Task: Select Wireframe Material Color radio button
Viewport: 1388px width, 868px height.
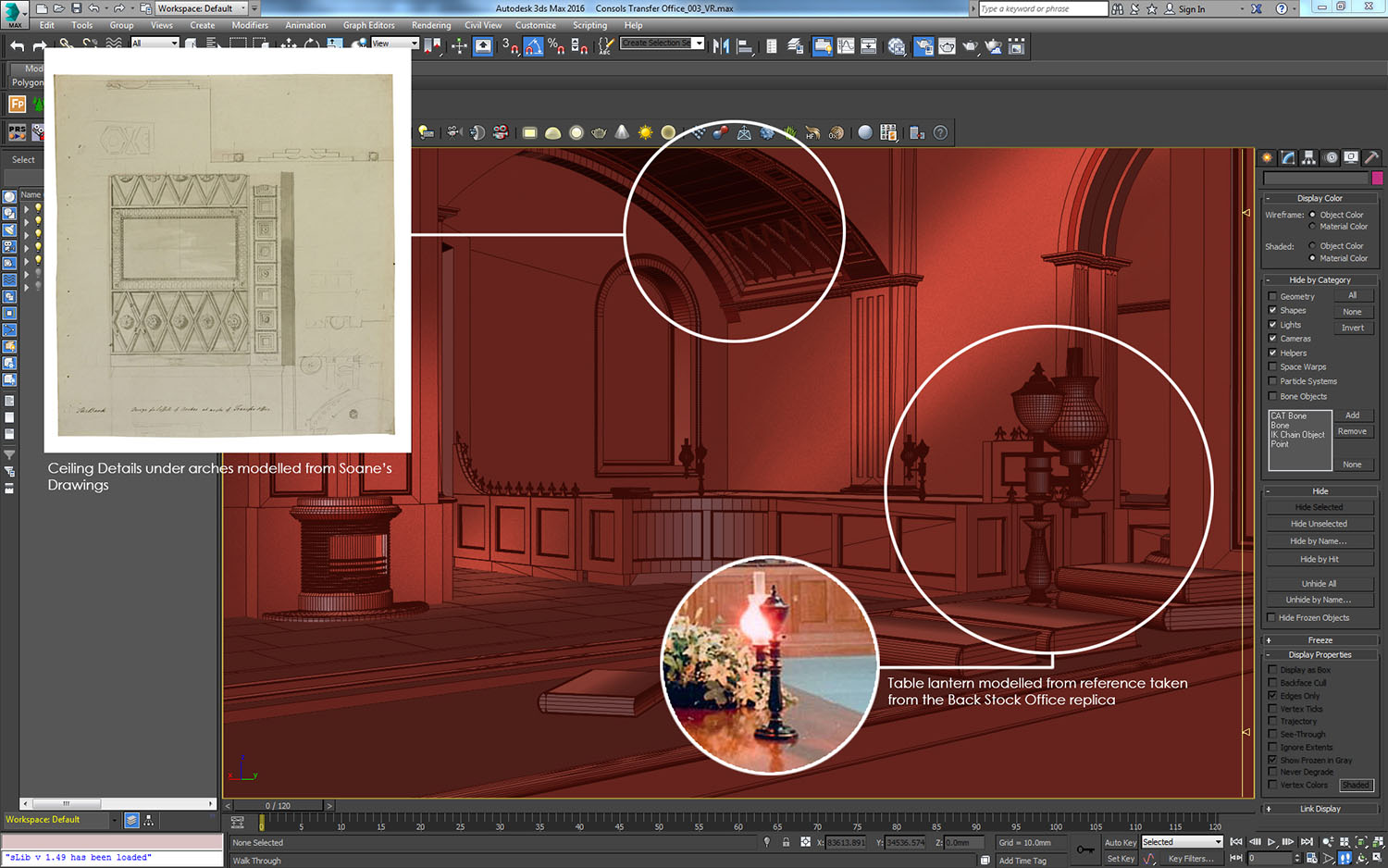Action: [1312, 227]
